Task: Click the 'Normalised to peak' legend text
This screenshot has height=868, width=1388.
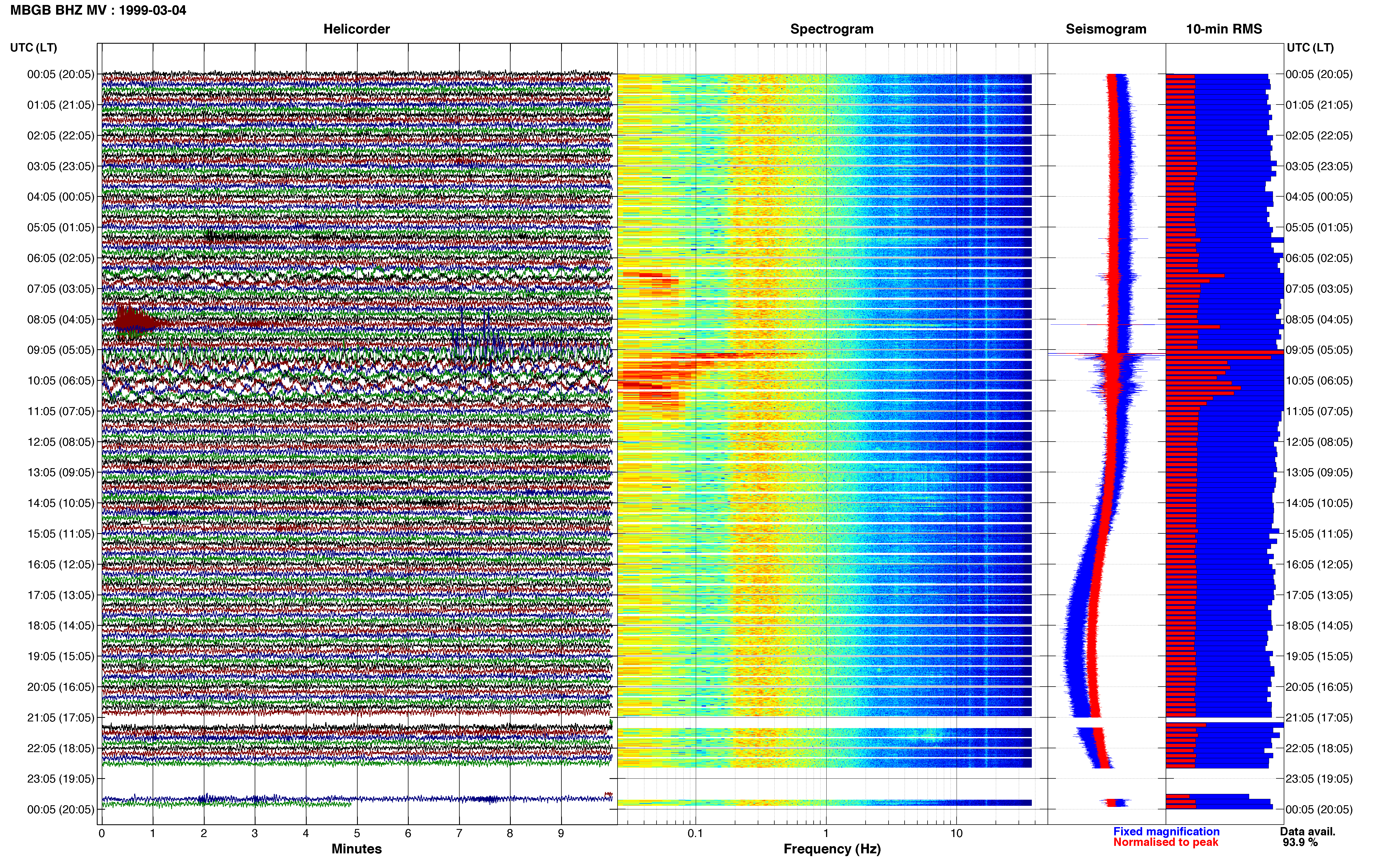Action: coord(1165,842)
